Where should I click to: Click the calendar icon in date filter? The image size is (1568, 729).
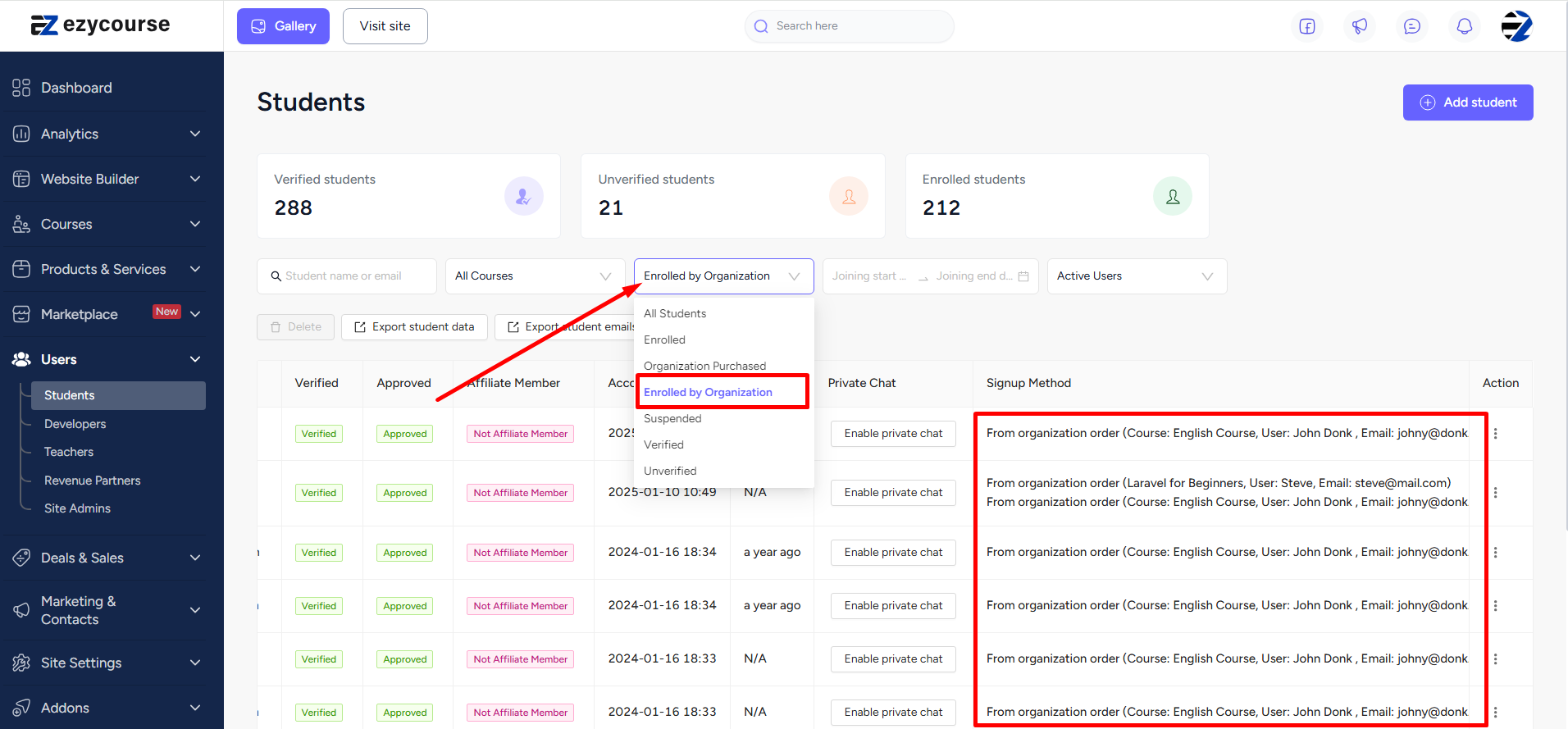click(x=1023, y=276)
